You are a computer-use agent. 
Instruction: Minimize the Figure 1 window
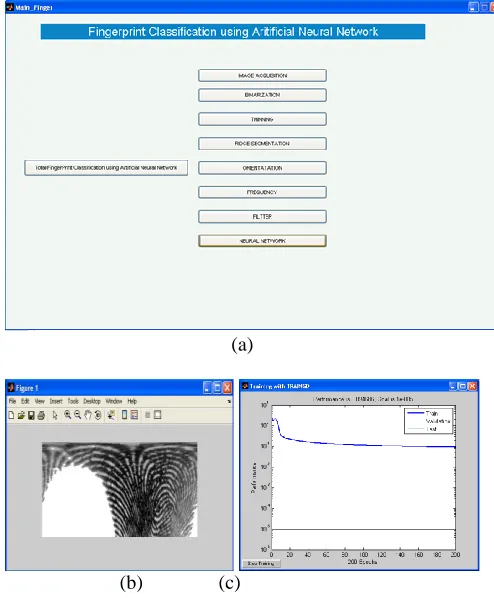[207, 388]
